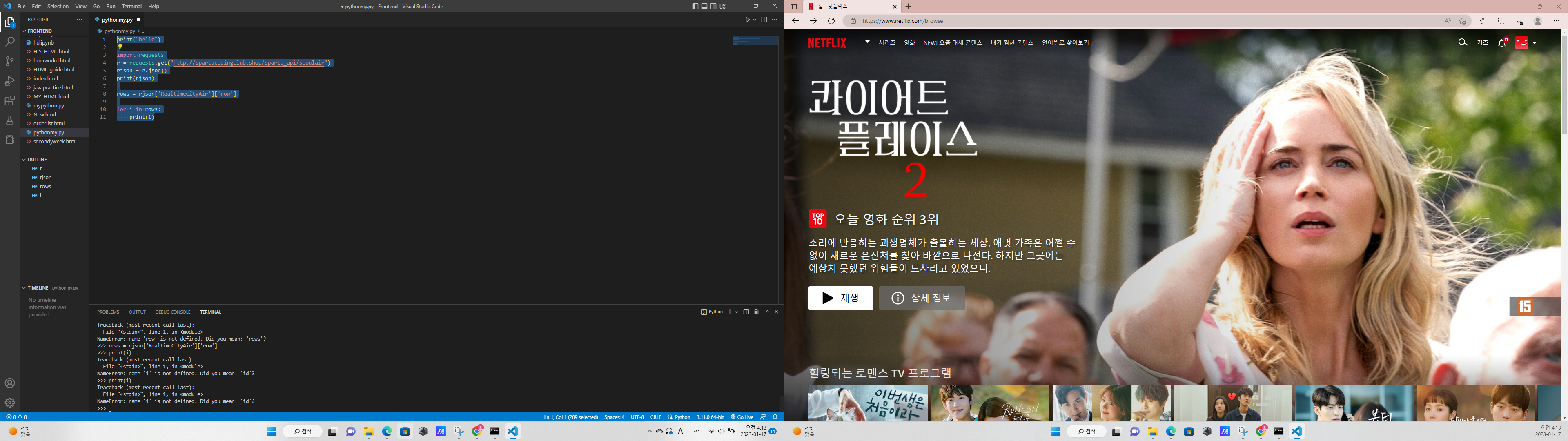Open the Extensions view in VS Code

10,100
